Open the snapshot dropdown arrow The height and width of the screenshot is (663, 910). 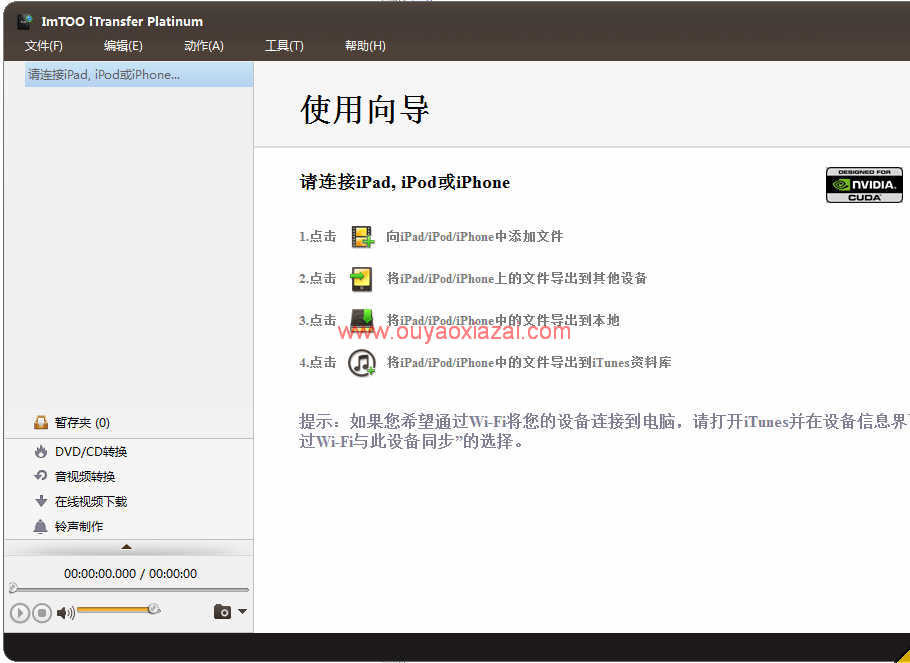243,611
